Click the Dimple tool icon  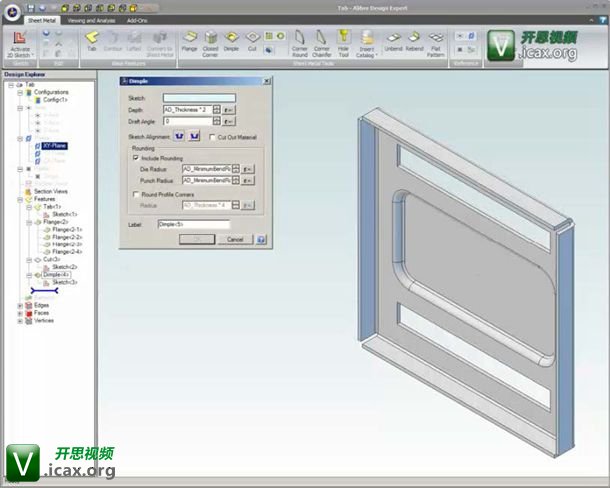coord(232,40)
